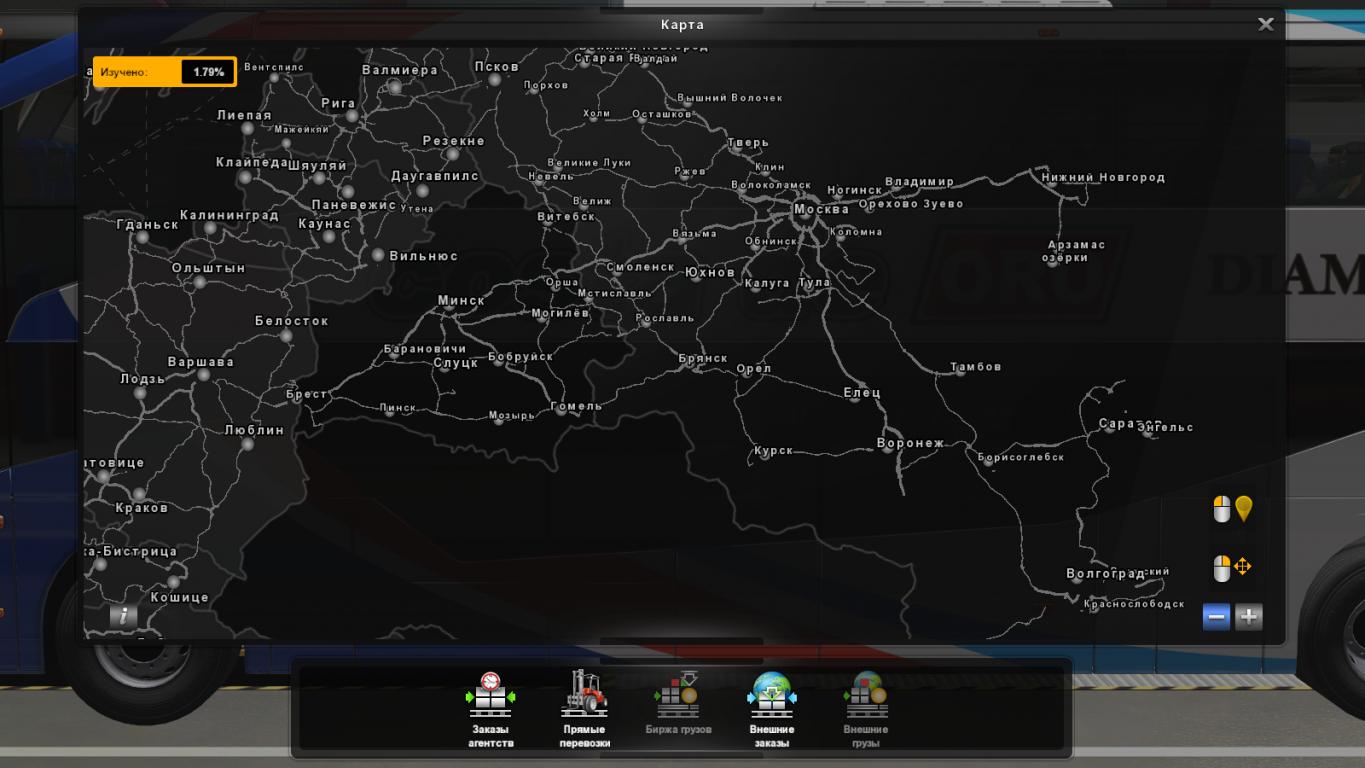Screen dimensions: 1365x768
Task: Select the Клайпеда city marker
Action: point(245,177)
